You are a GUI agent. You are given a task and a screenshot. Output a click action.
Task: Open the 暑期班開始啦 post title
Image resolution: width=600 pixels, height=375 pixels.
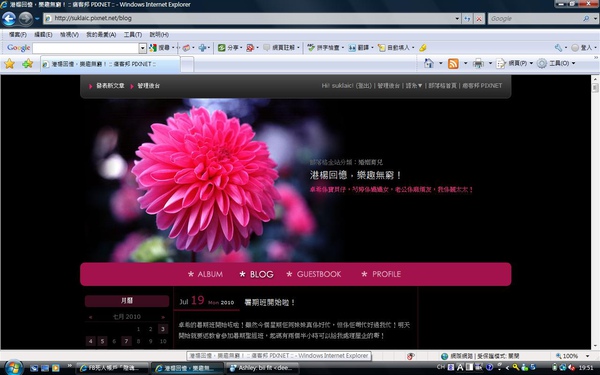pyautogui.click(x=270, y=302)
